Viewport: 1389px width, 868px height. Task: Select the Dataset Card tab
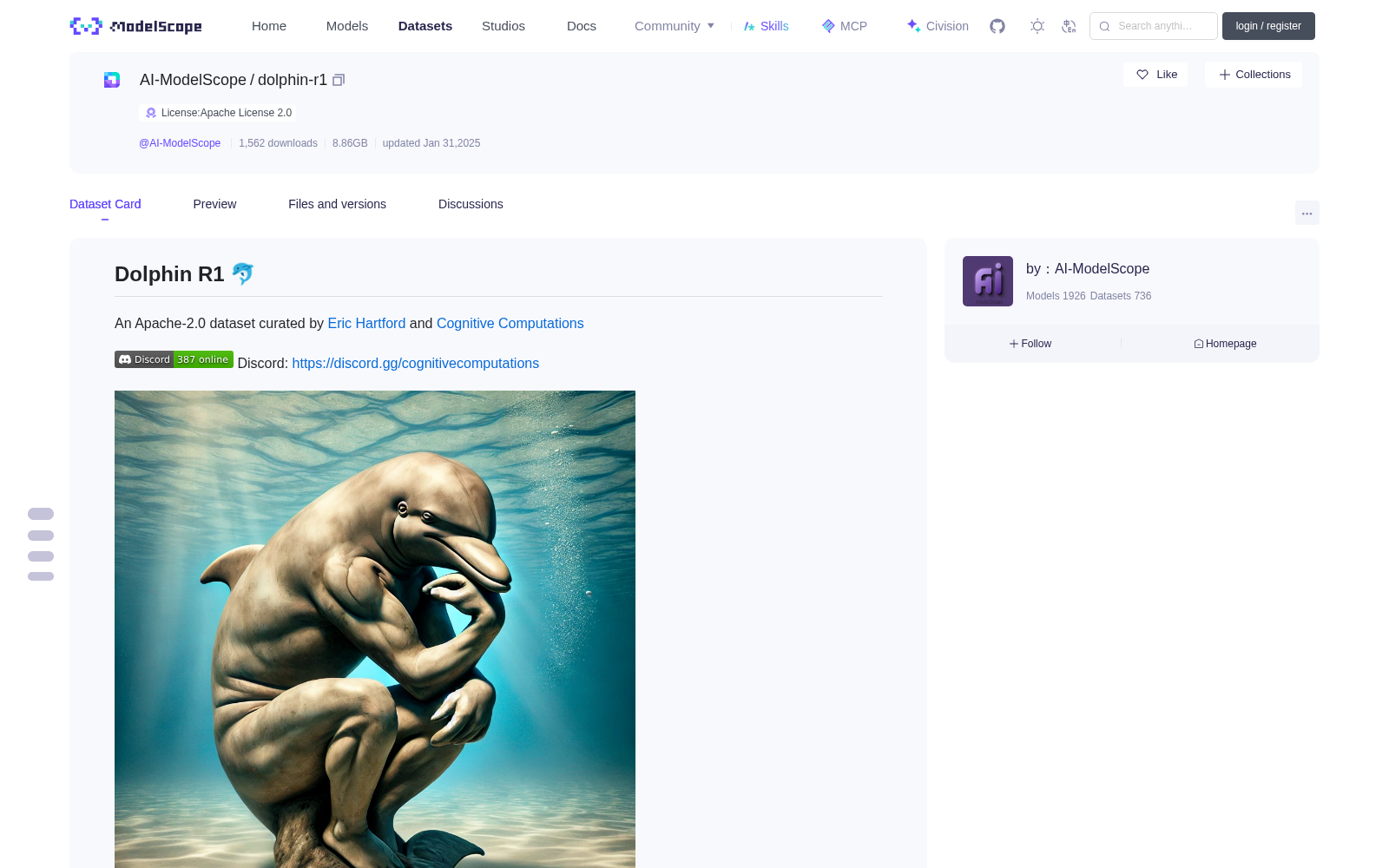[x=105, y=204]
